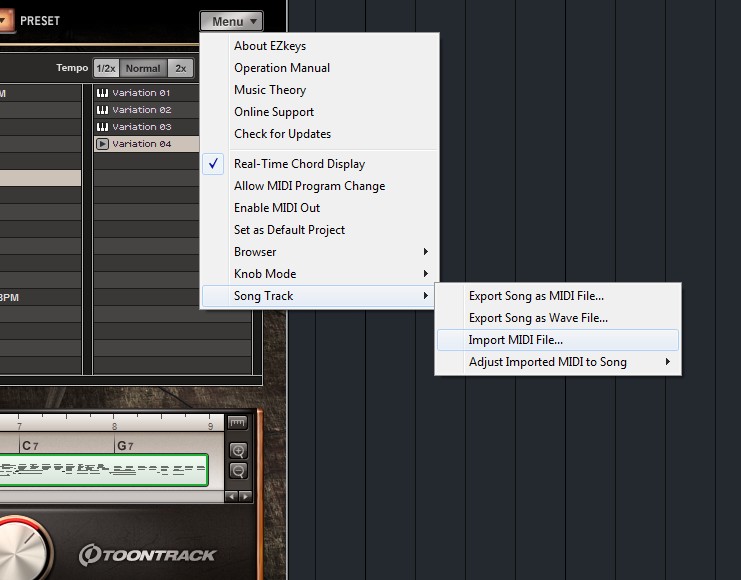This screenshot has width=741, height=580.
Task: Select Variation 02 in list
Action: (146, 110)
